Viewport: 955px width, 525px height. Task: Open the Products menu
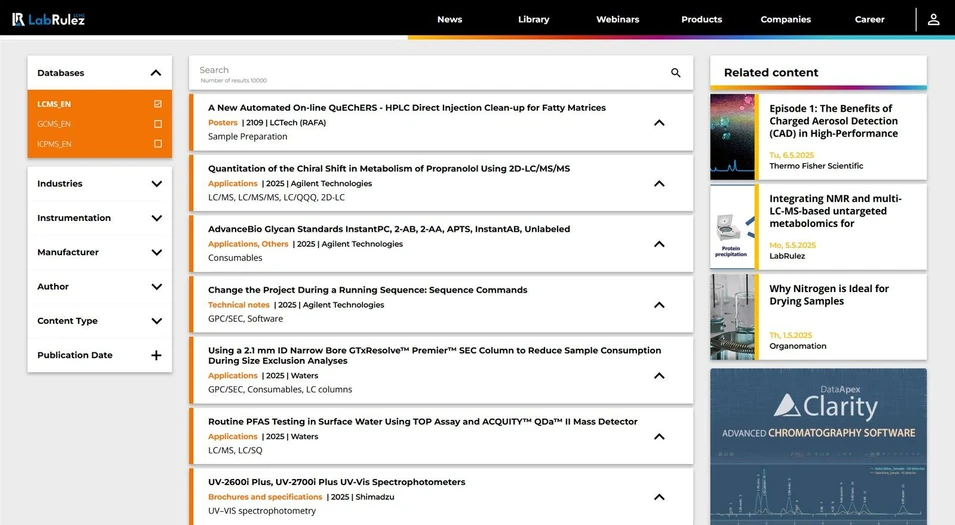coord(702,19)
